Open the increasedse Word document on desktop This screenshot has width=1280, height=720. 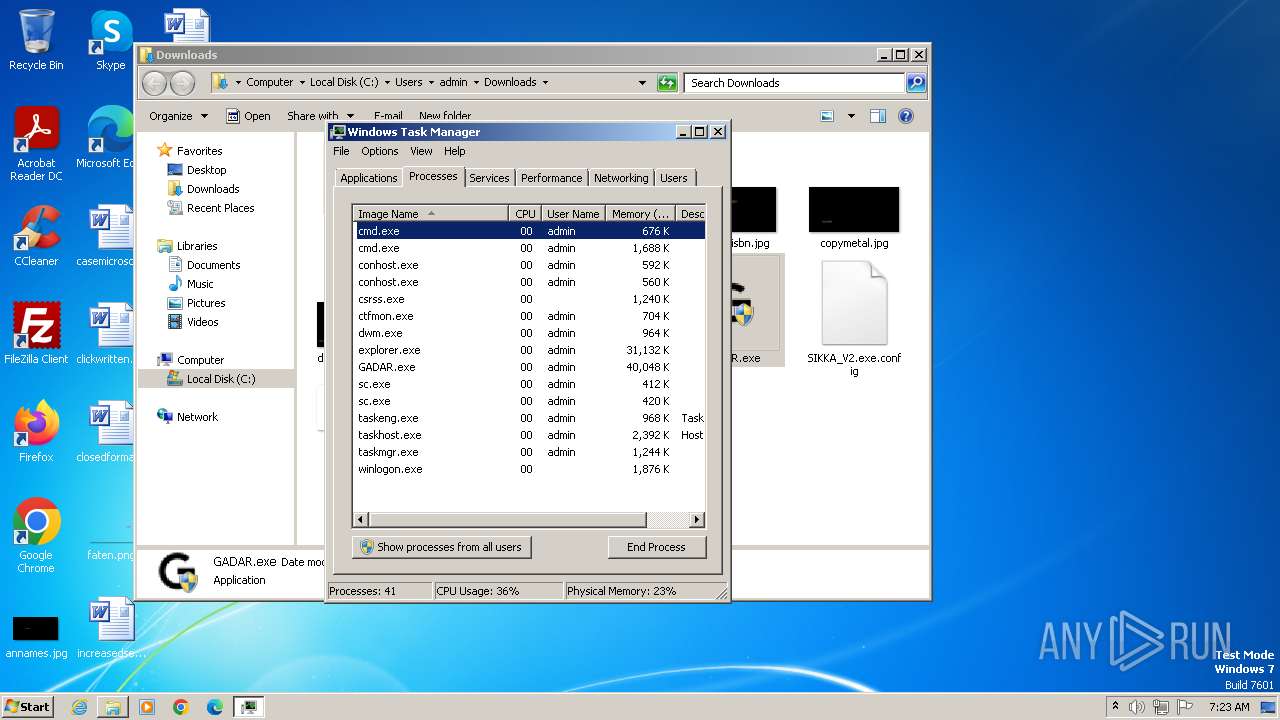point(110,628)
